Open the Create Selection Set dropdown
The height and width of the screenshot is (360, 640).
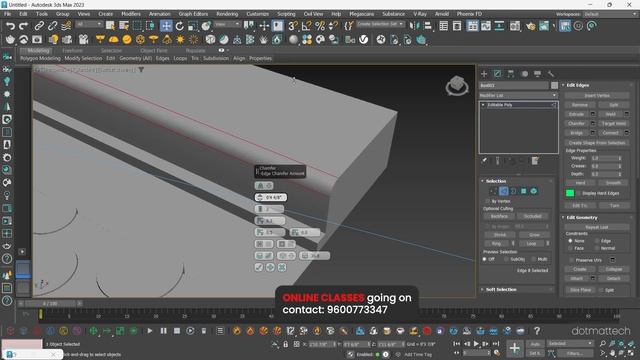[380, 24]
